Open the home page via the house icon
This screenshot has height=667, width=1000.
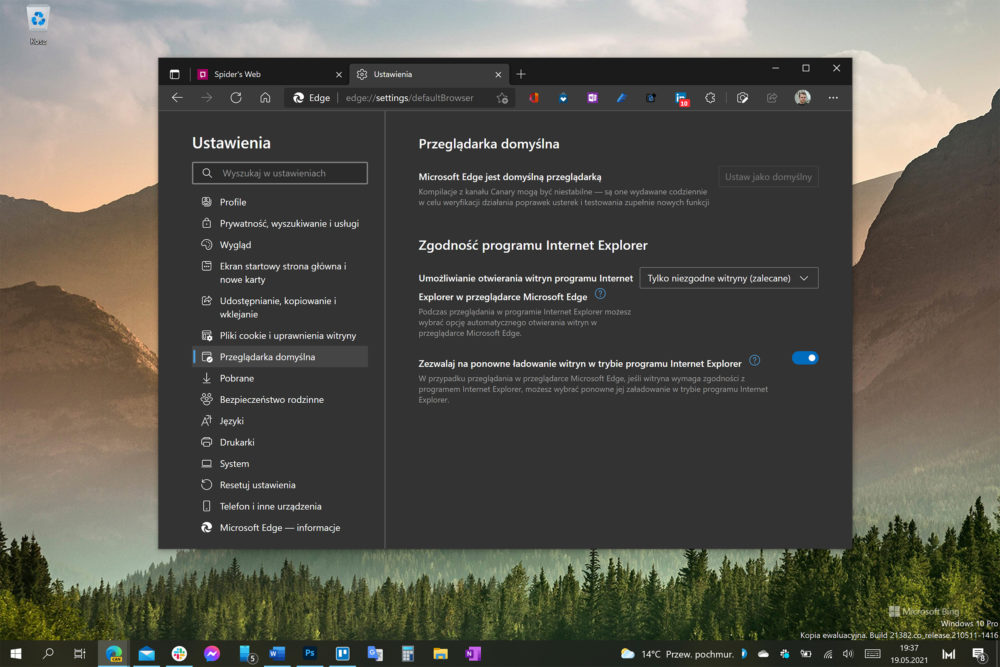coord(265,98)
